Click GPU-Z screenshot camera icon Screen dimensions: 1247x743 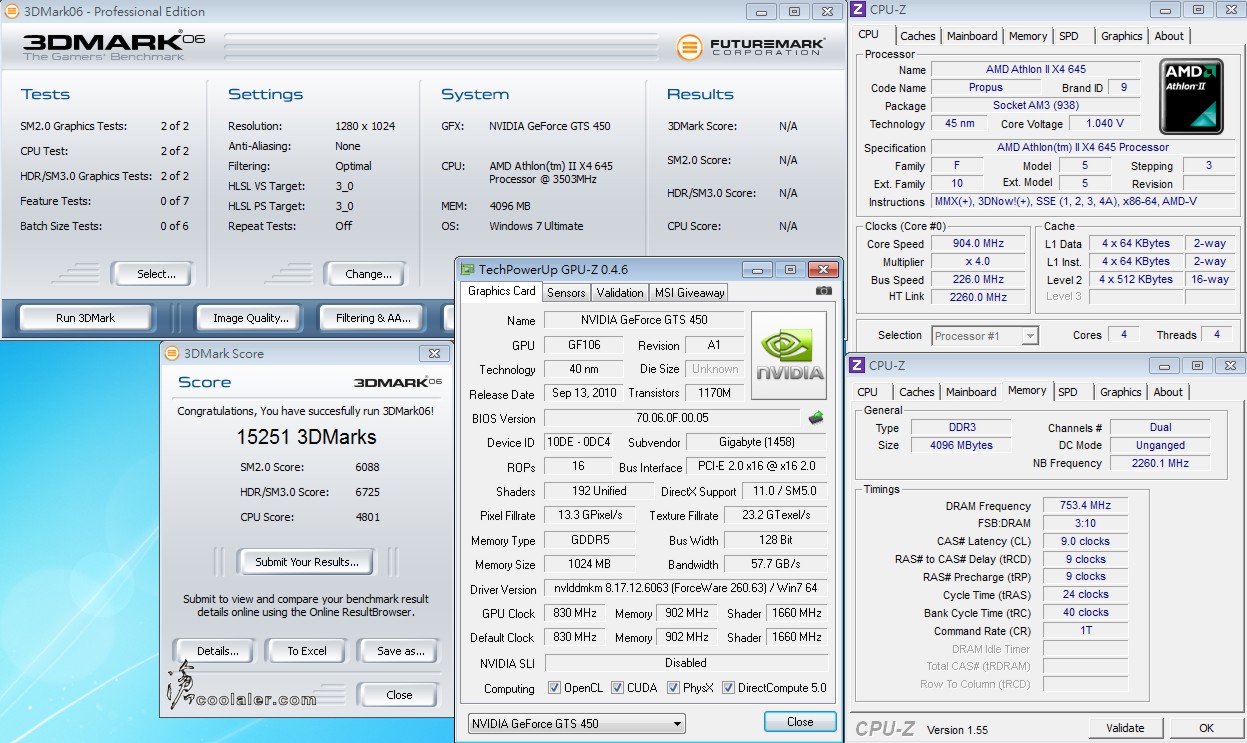point(823,291)
